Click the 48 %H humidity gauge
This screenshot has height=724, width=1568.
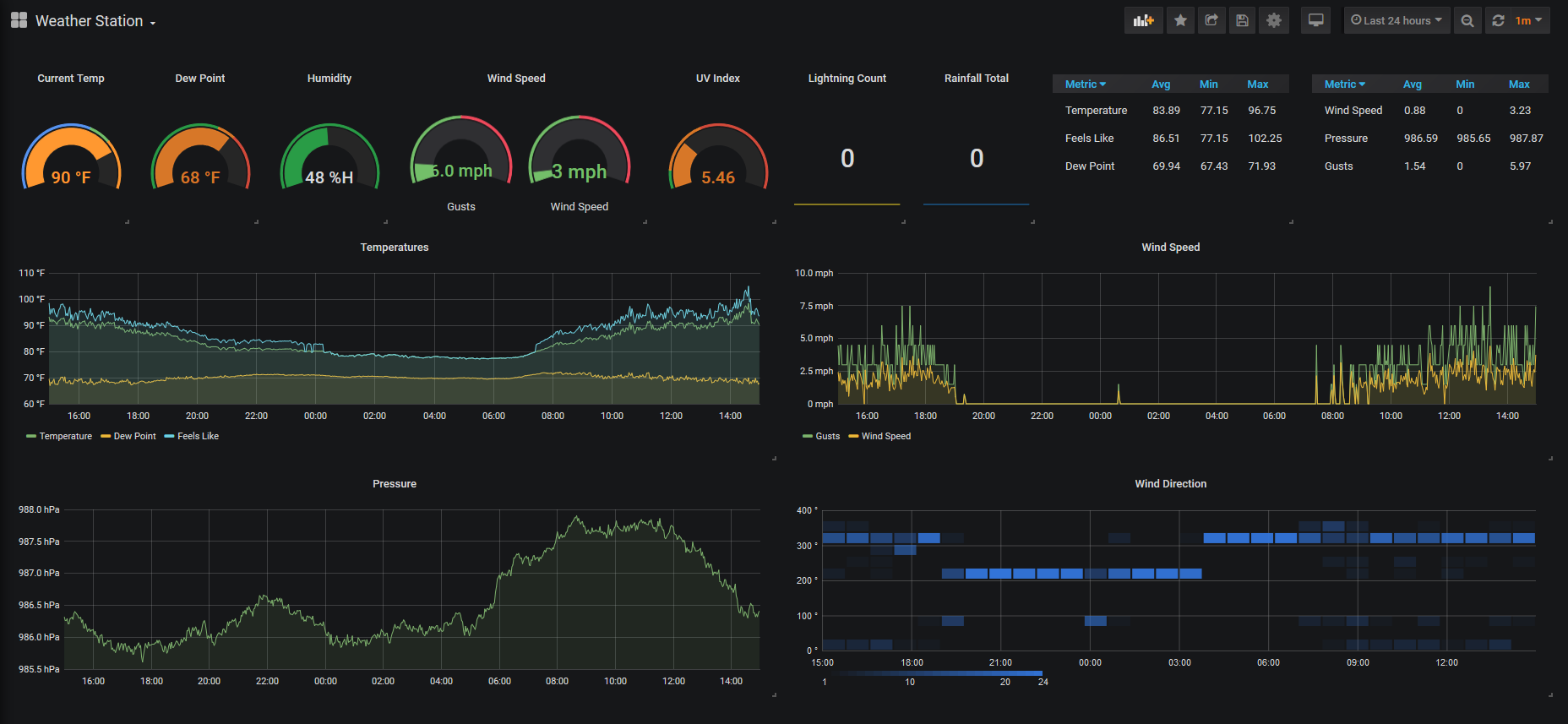pos(329,157)
